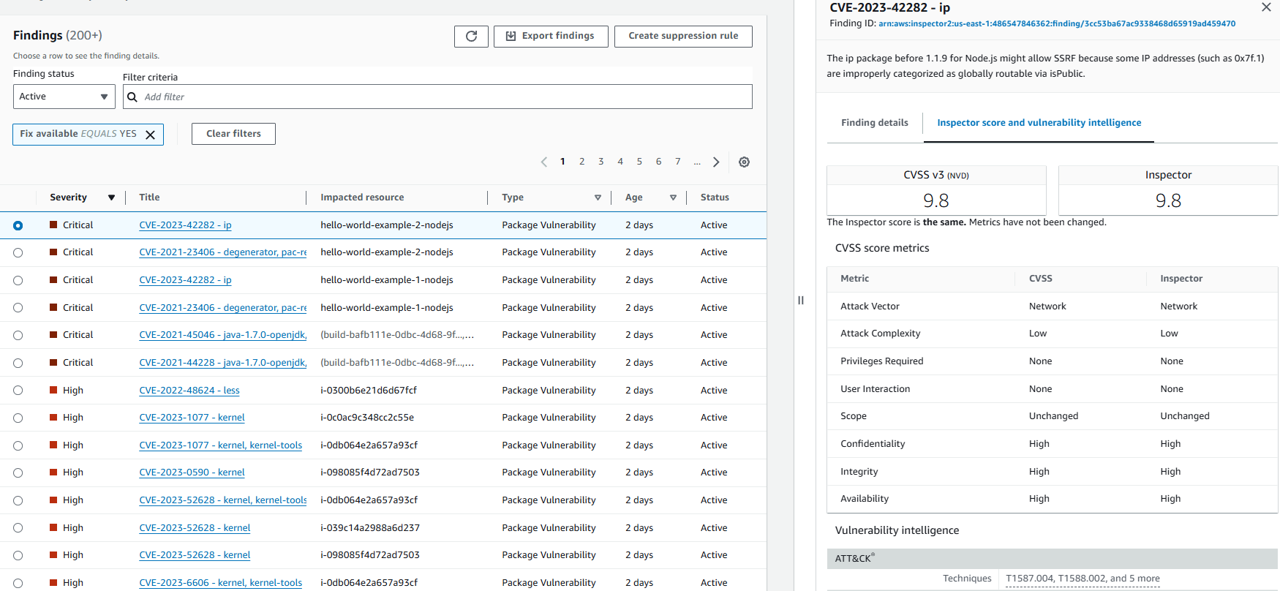This screenshot has height=591, width=1280.
Task: Open the table preferences gear
Action: click(x=744, y=162)
